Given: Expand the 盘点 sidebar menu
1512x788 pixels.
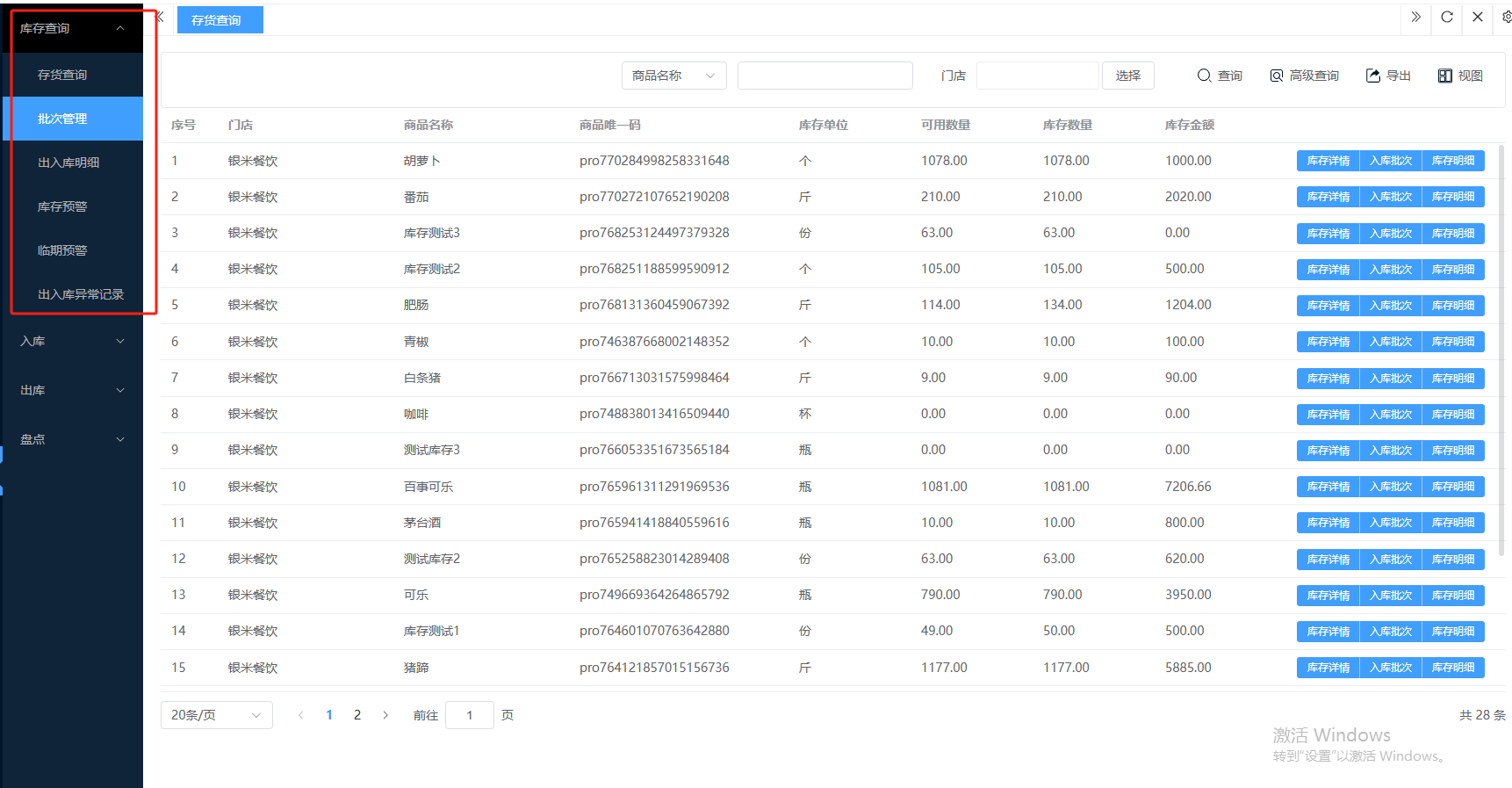Looking at the screenshot, I should tap(72, 439).
